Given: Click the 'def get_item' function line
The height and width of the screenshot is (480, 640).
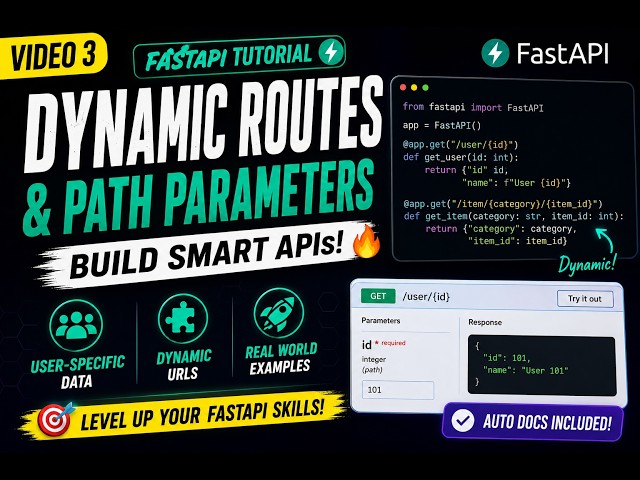Looking at the screenshot, I should click(513, 216).
